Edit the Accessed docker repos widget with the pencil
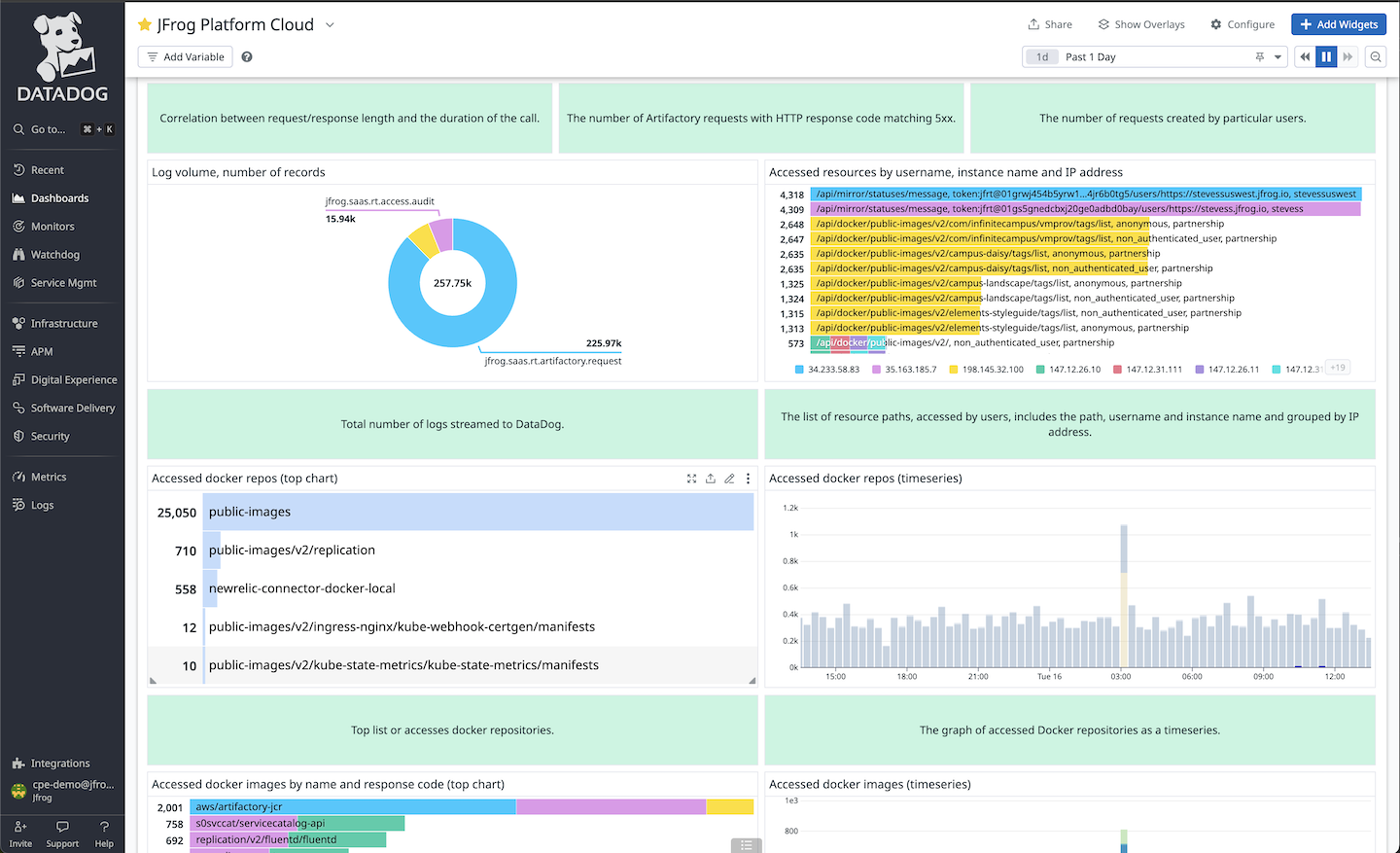 [730, 479]
